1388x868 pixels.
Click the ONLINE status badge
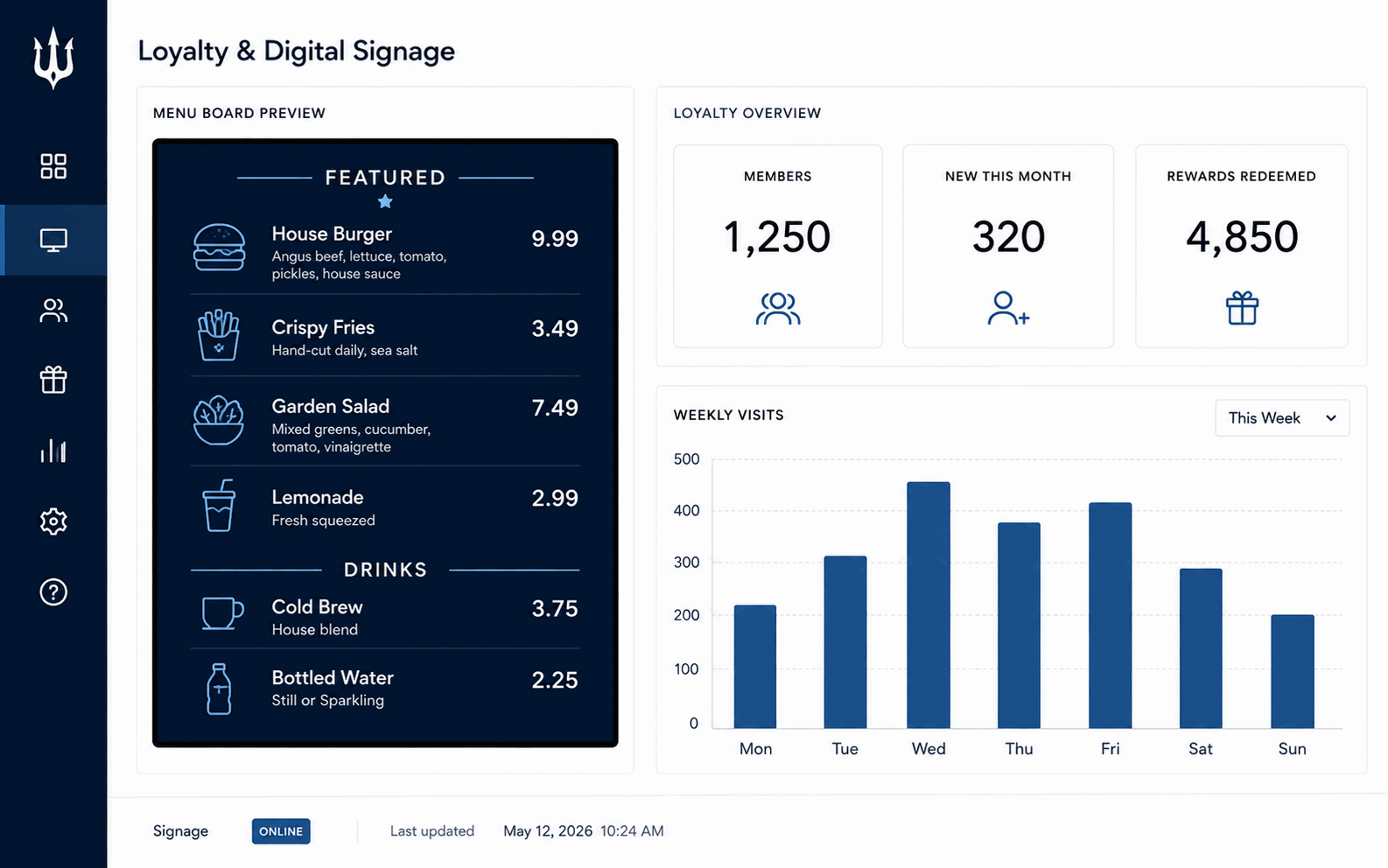281,831
